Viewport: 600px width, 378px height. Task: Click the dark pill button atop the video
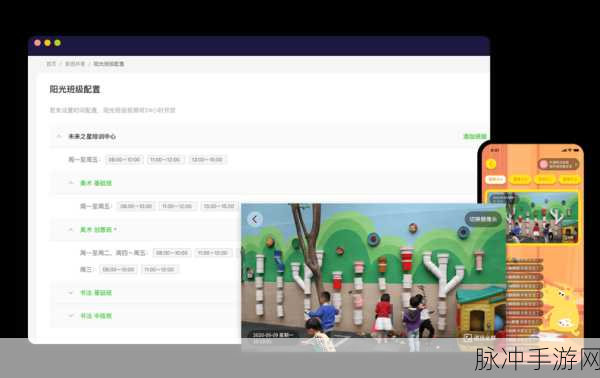pos(483,219)
